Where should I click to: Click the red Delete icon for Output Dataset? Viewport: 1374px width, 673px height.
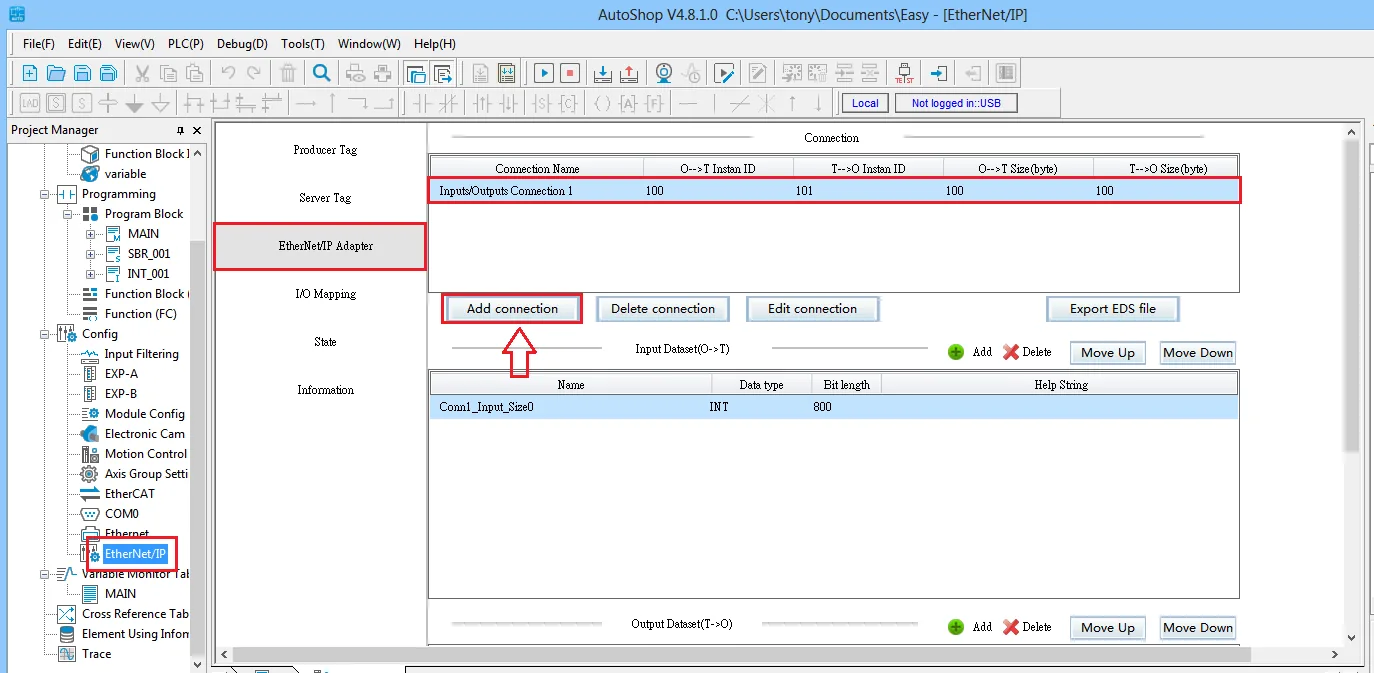point(1011,627)
